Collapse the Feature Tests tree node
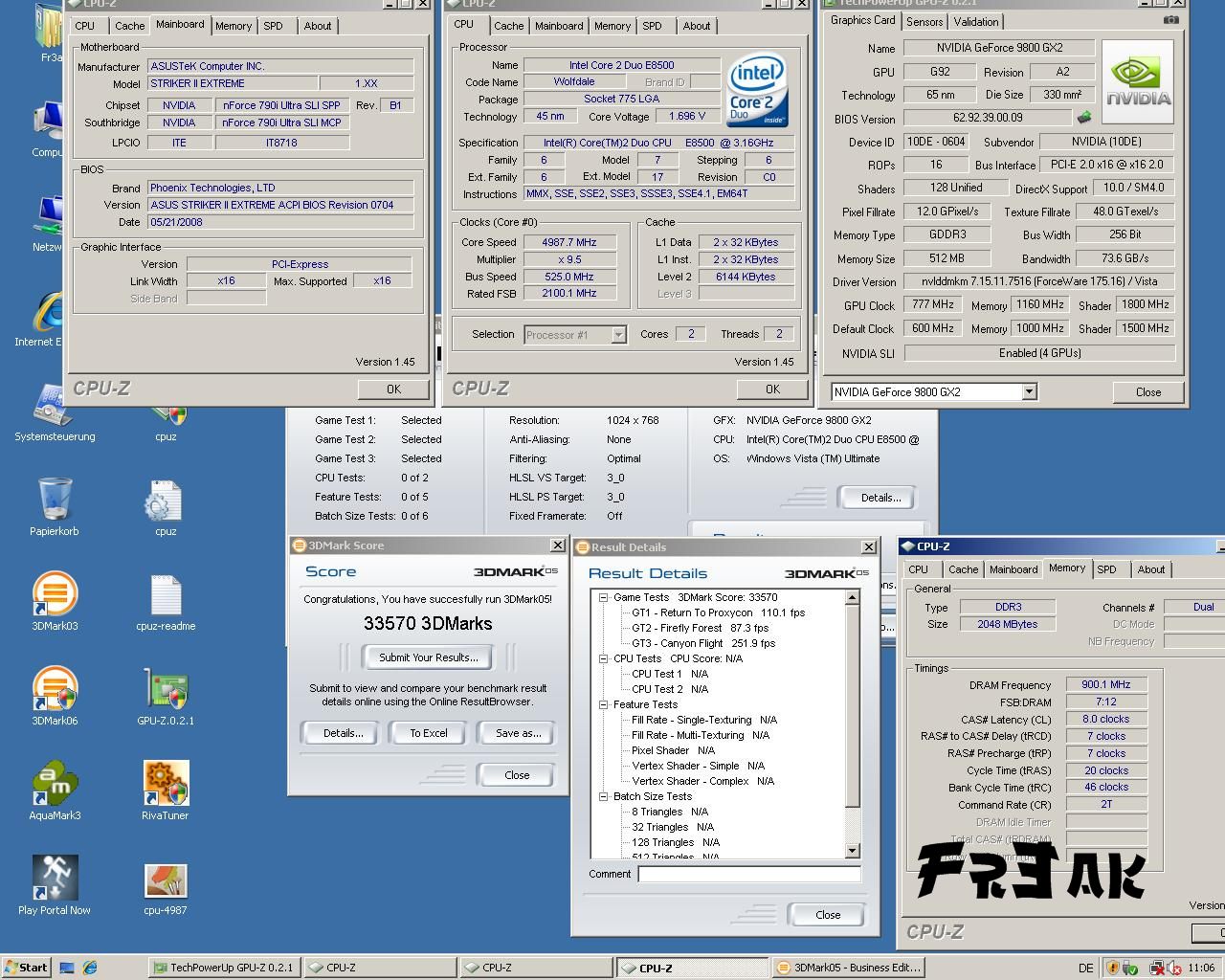 point(604,704)
